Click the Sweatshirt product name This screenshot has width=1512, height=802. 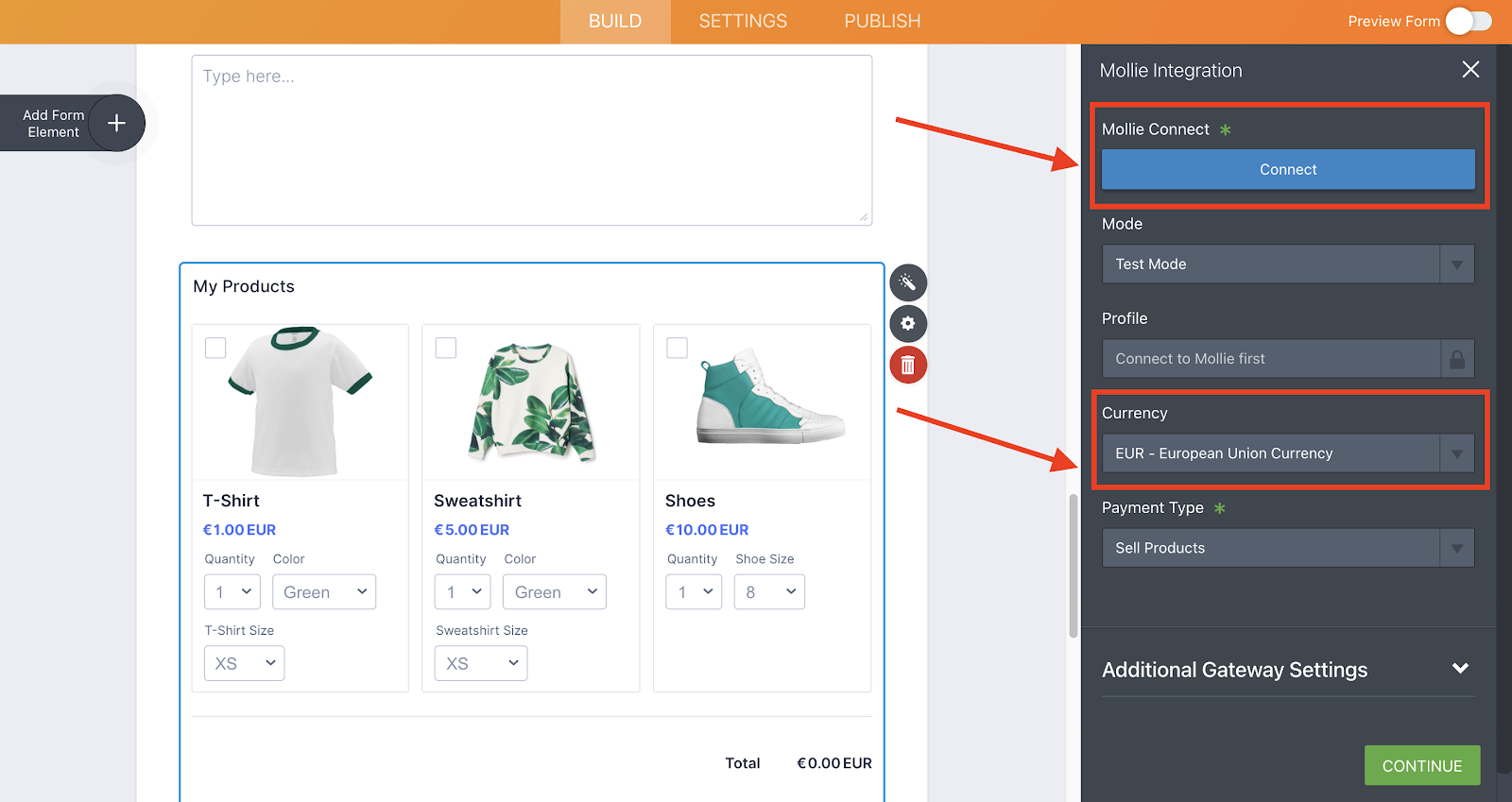point(477,501)
